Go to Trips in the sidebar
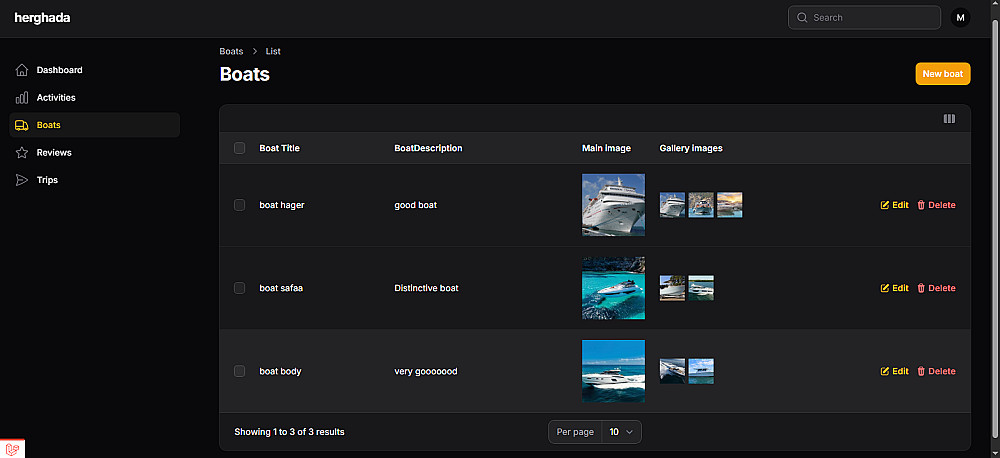1000x458 pixels. [47, 180]
